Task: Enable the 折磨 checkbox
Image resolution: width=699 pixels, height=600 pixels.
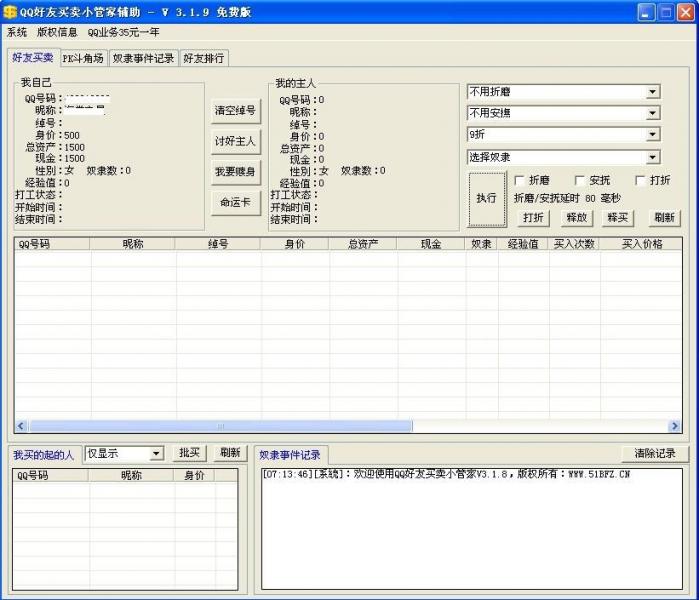Action: click(519, 181)
